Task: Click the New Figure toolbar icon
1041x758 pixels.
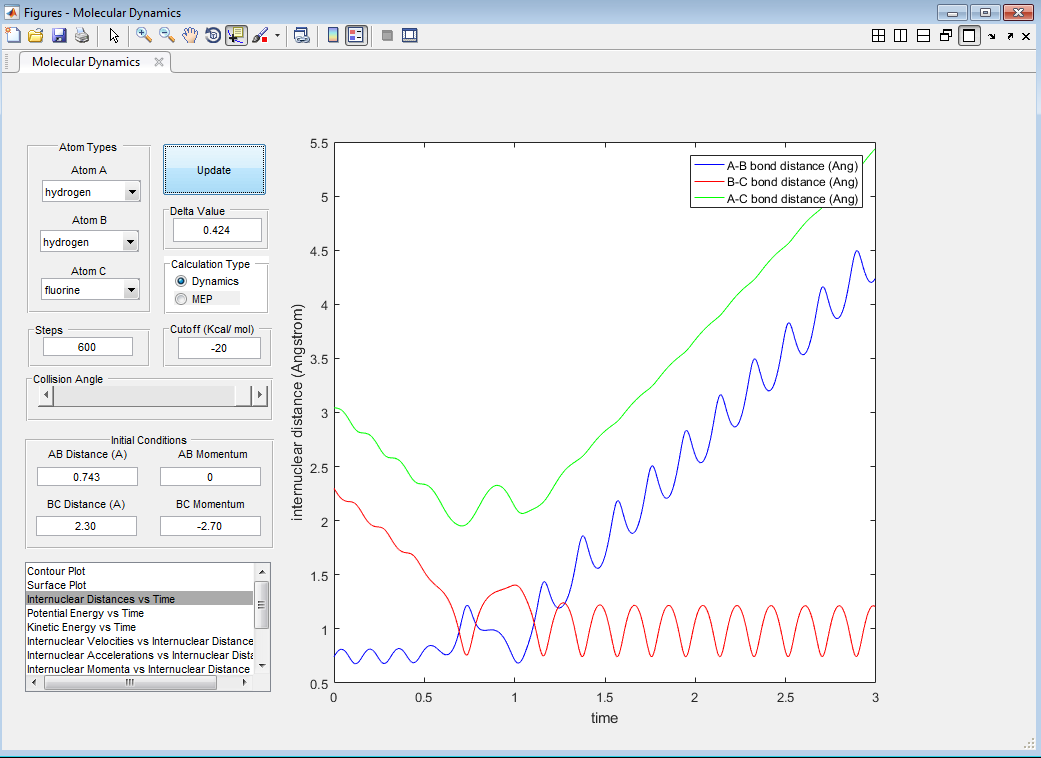Action: point(13,36)
